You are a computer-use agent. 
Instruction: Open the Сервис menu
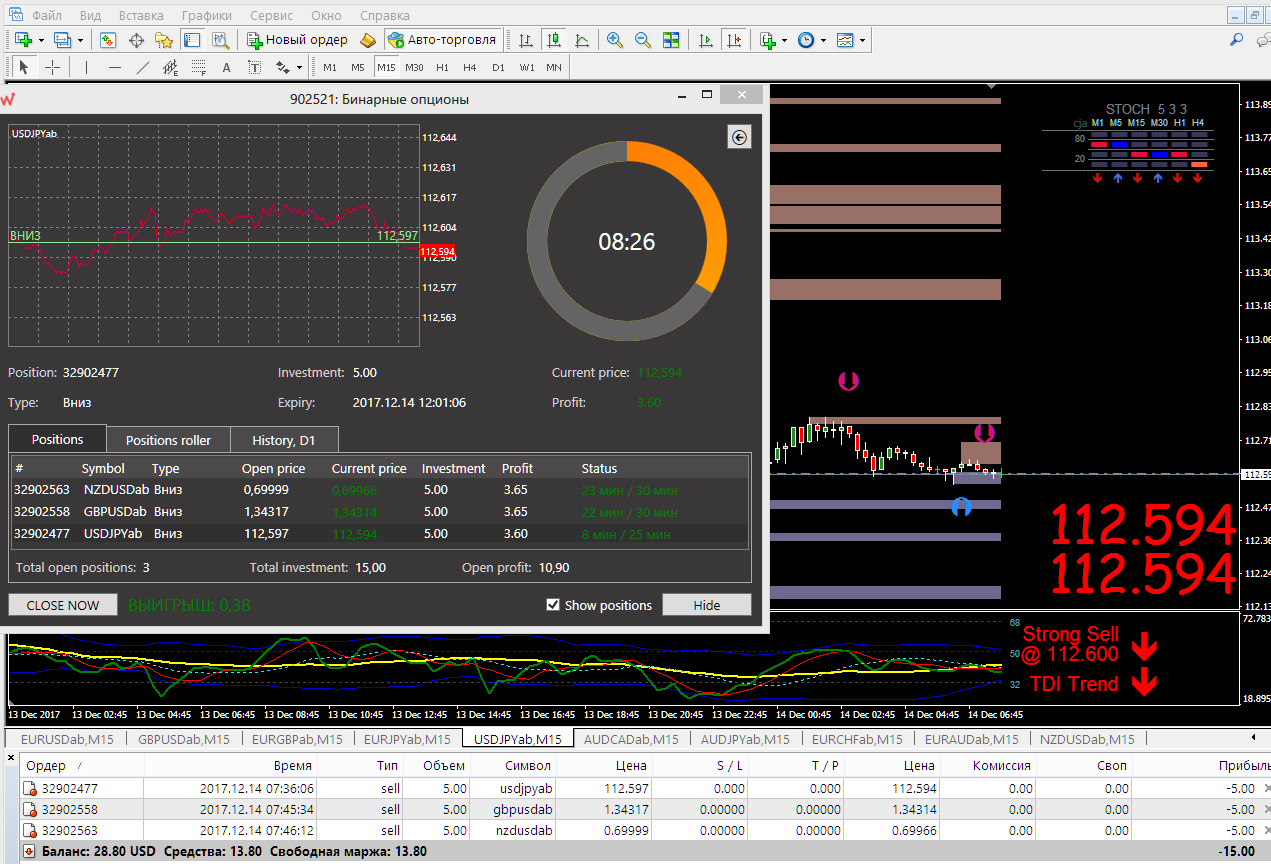(272, 16)
